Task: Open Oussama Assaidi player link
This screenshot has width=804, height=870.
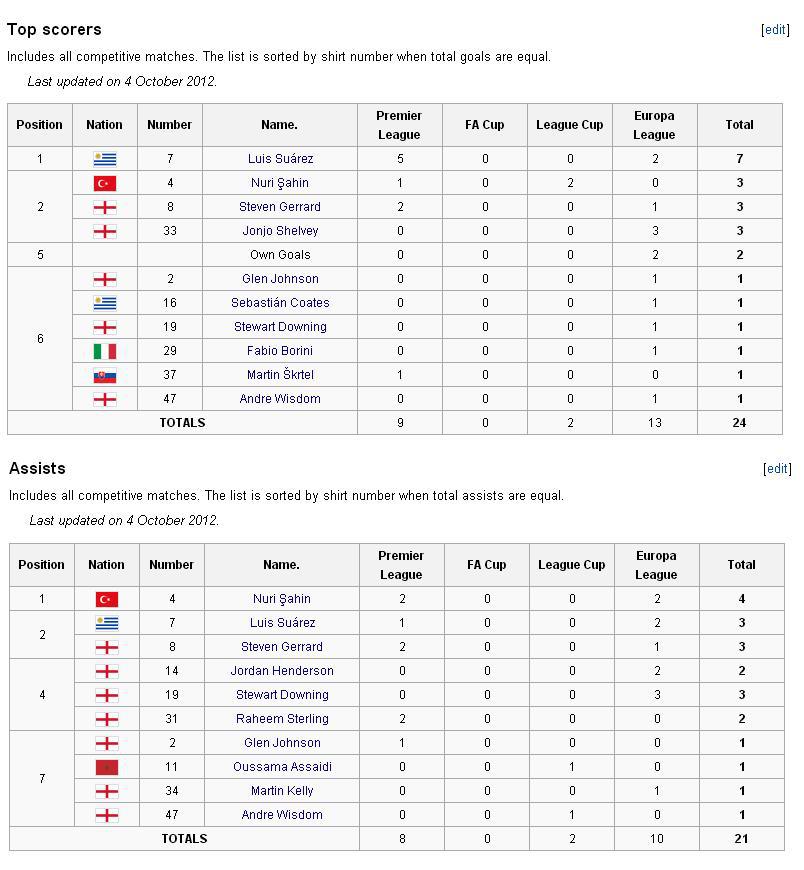Action: [282, 767]
